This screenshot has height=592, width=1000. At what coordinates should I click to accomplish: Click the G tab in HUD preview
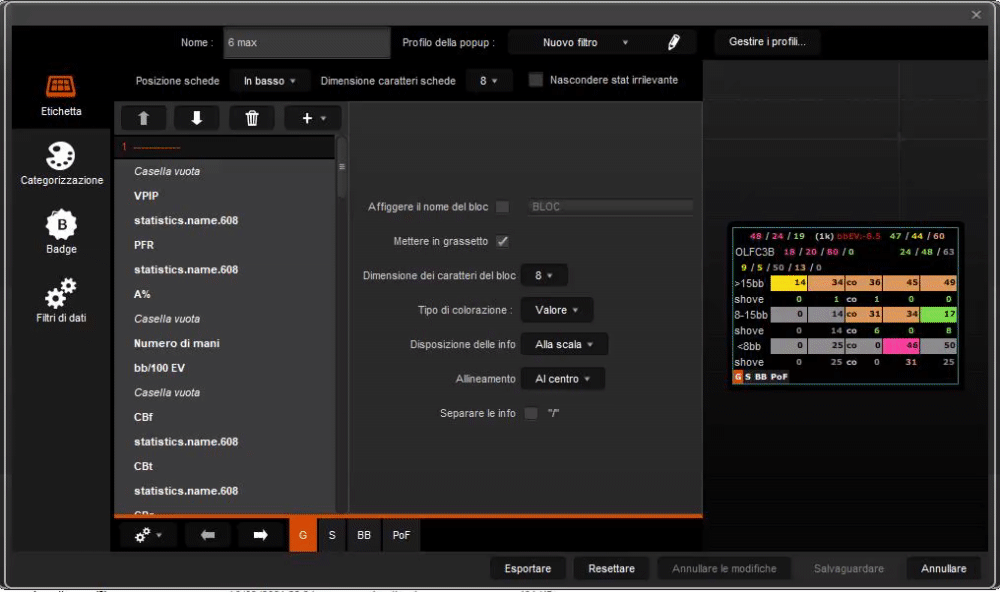(x=738, y=377)
